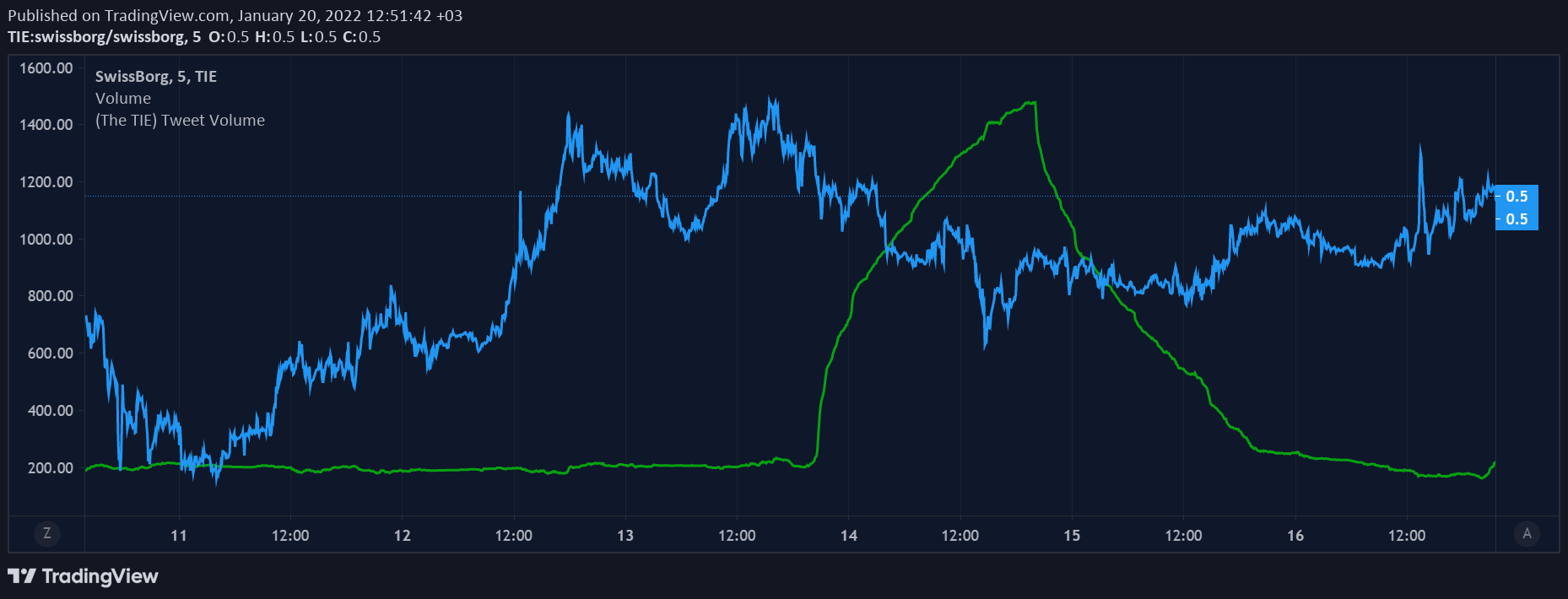Click the 200.00 price axis label
1568x599 pixels.
pyautogui.click(x=50, y=468)
